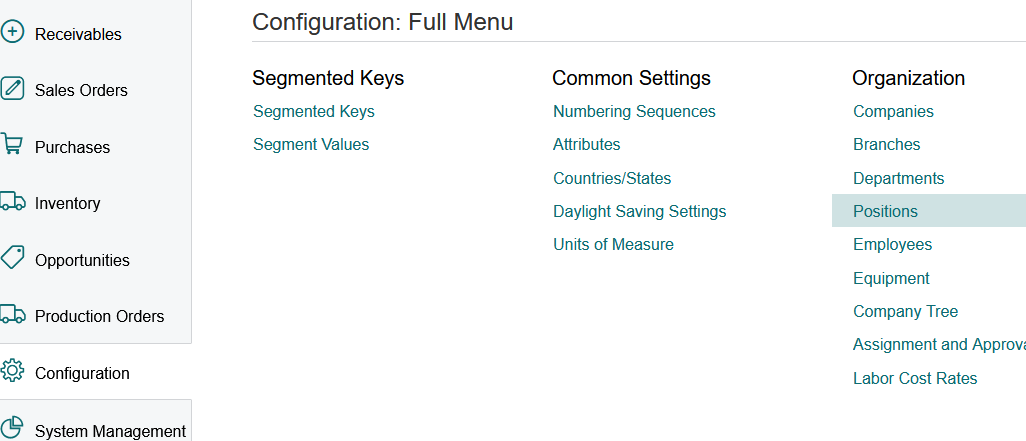Open the Receivables workspace

tap(78, 34)
